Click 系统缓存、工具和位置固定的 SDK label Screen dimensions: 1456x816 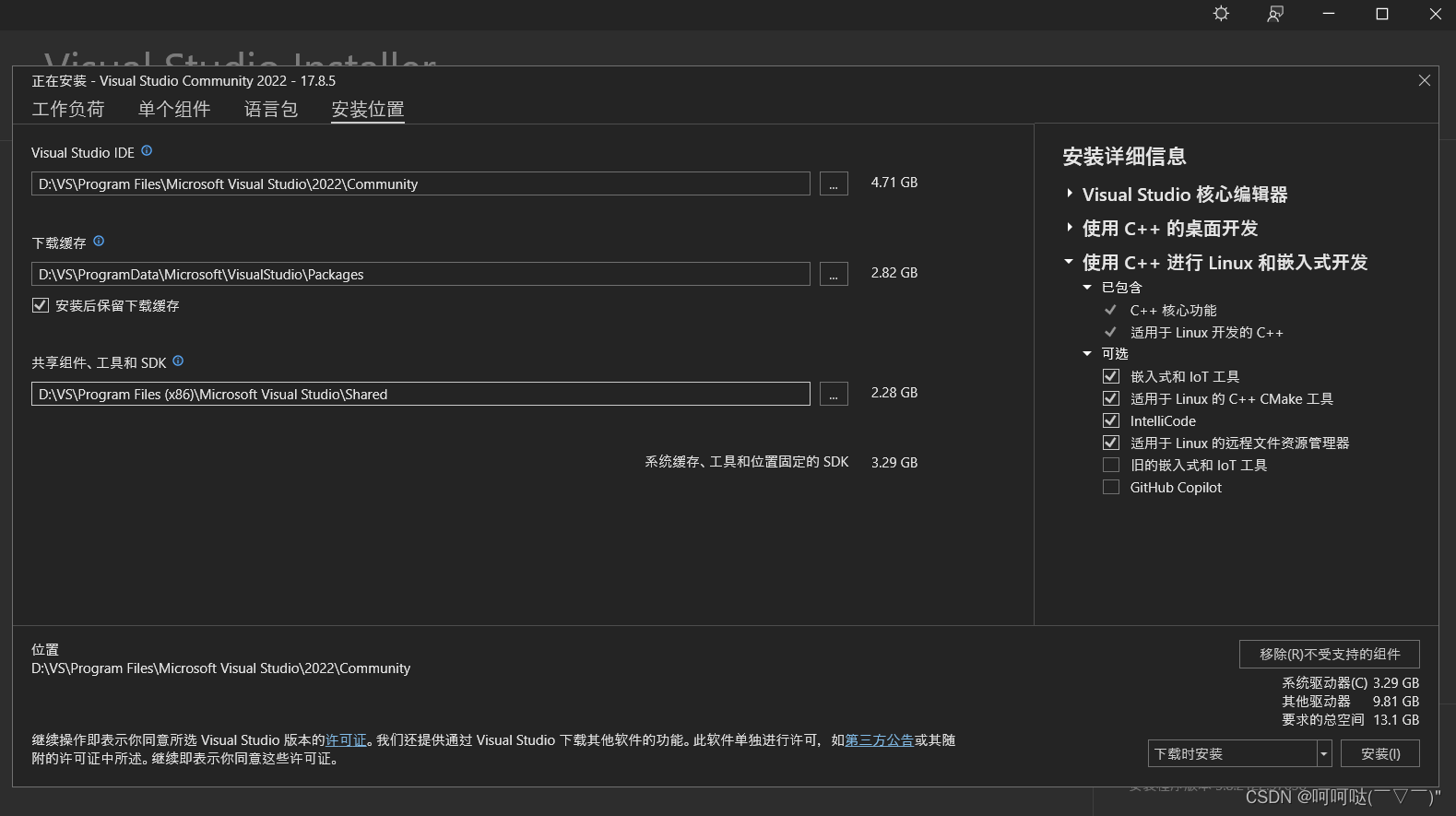[747, 461]
